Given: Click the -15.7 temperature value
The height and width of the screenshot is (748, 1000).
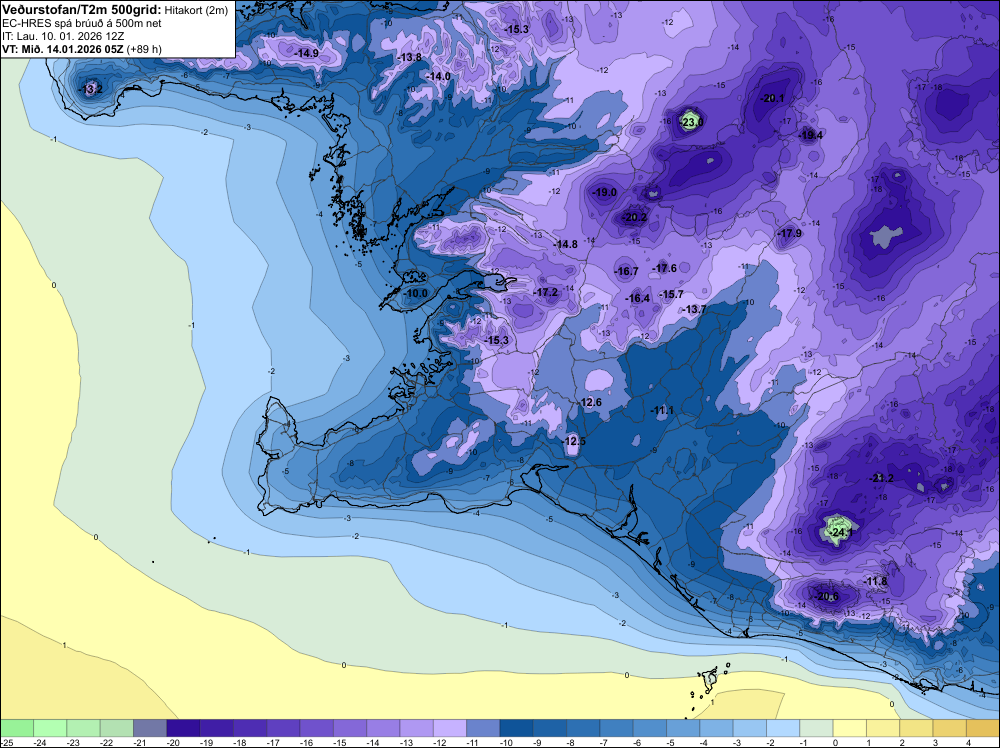Looking at the screenshot, I should [672, 294].
